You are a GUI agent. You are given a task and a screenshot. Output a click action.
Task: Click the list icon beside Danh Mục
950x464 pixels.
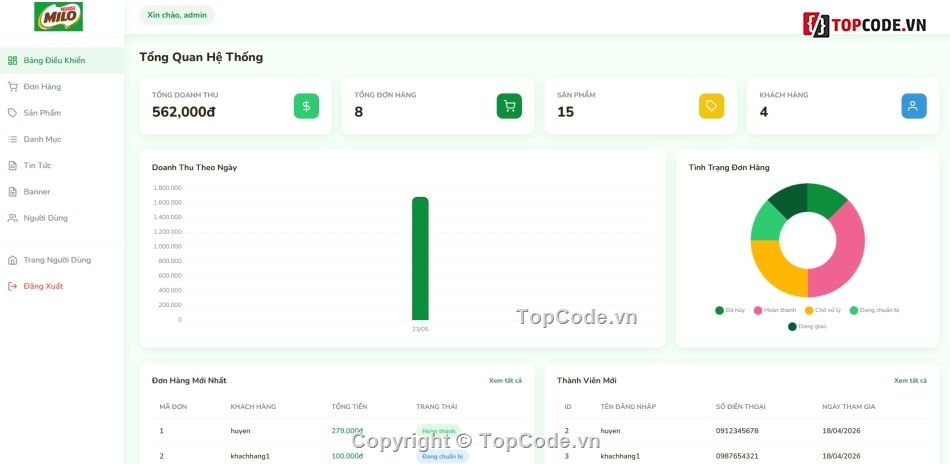pos(12,139)
